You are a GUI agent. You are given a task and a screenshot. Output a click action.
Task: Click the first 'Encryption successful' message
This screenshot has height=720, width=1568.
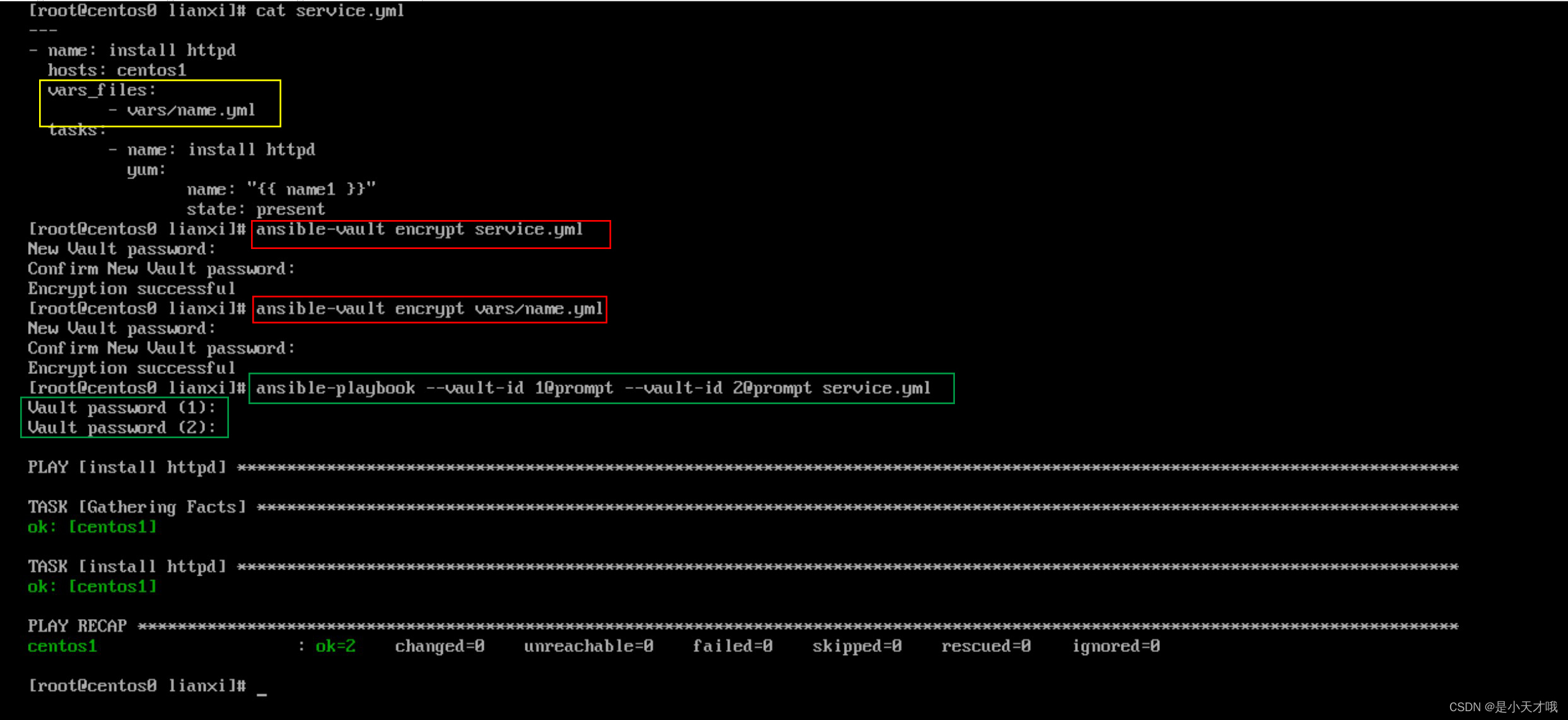(131, 289)
